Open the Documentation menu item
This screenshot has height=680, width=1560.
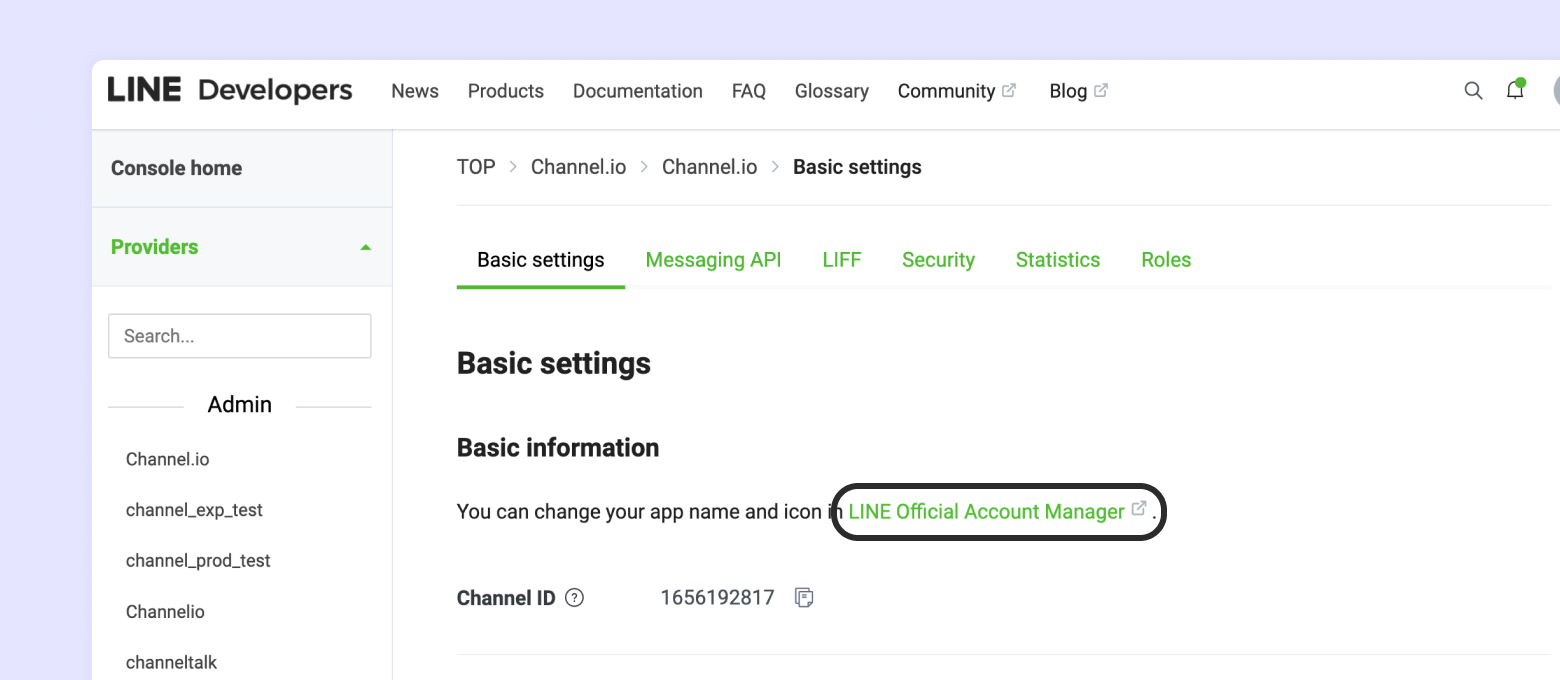pyautogui.click(x=637, y=91)
